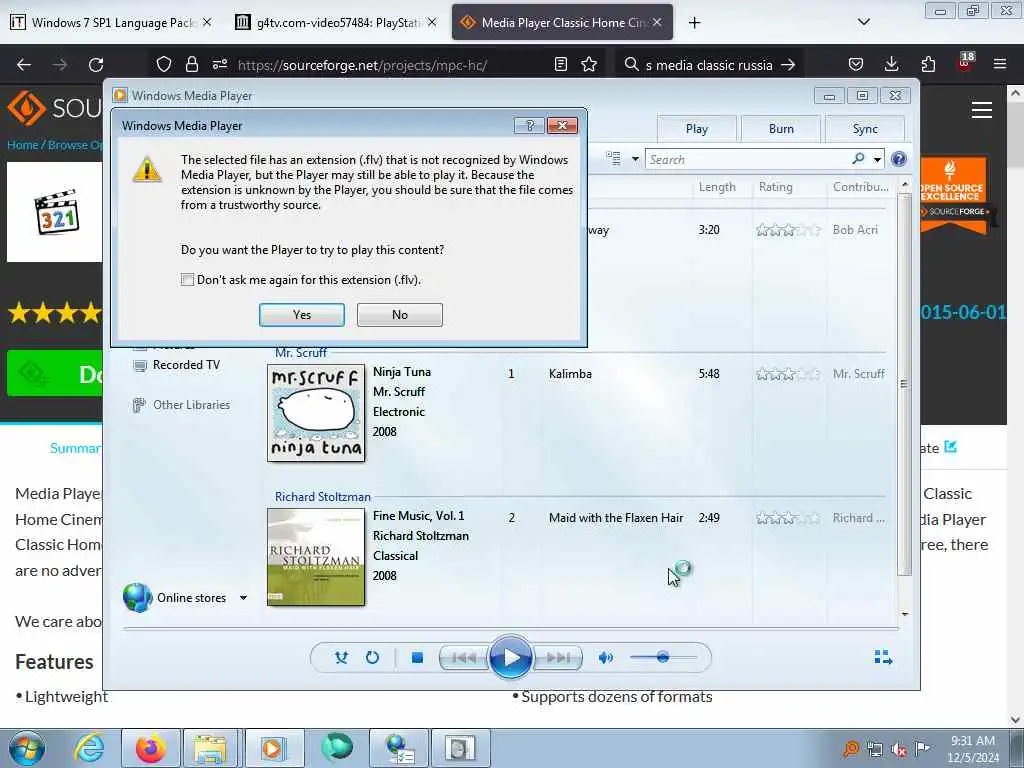Switch to Now Playing view icon
The width and height of the screenshot is (1024, 768).
pyautogui.click(x=883, y=658)
